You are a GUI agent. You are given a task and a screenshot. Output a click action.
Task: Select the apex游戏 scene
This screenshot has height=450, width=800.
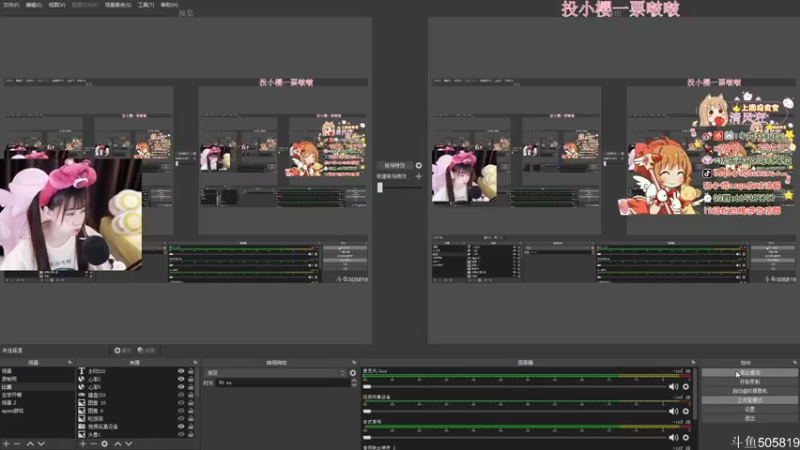tap(37, 411)
